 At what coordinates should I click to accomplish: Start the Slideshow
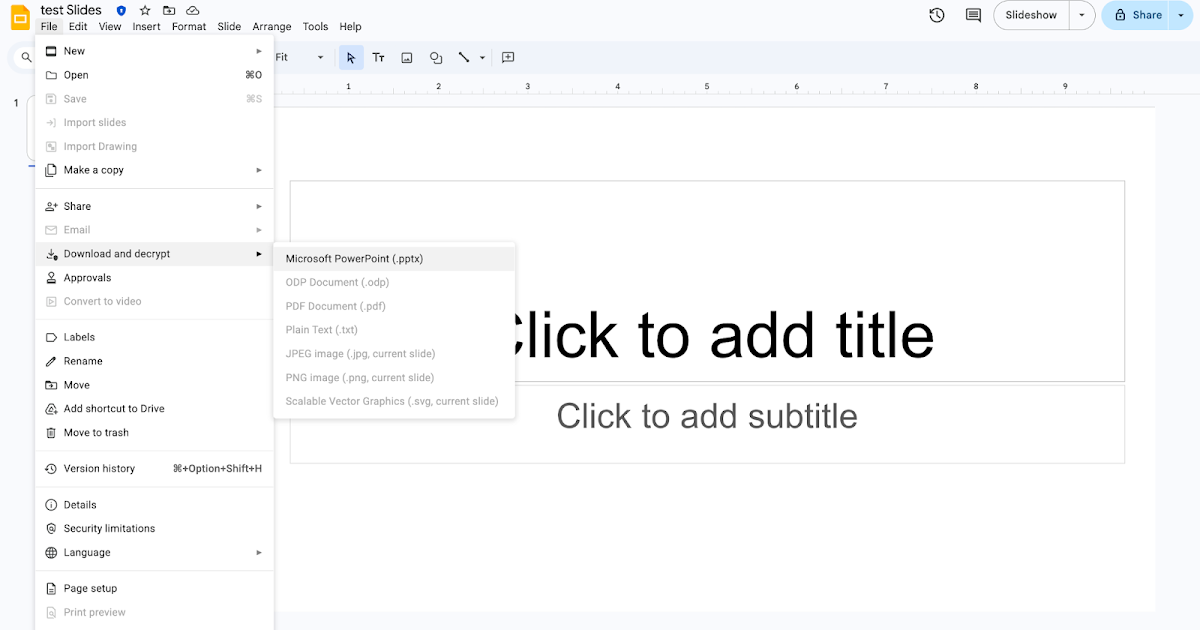(1031, 15)
